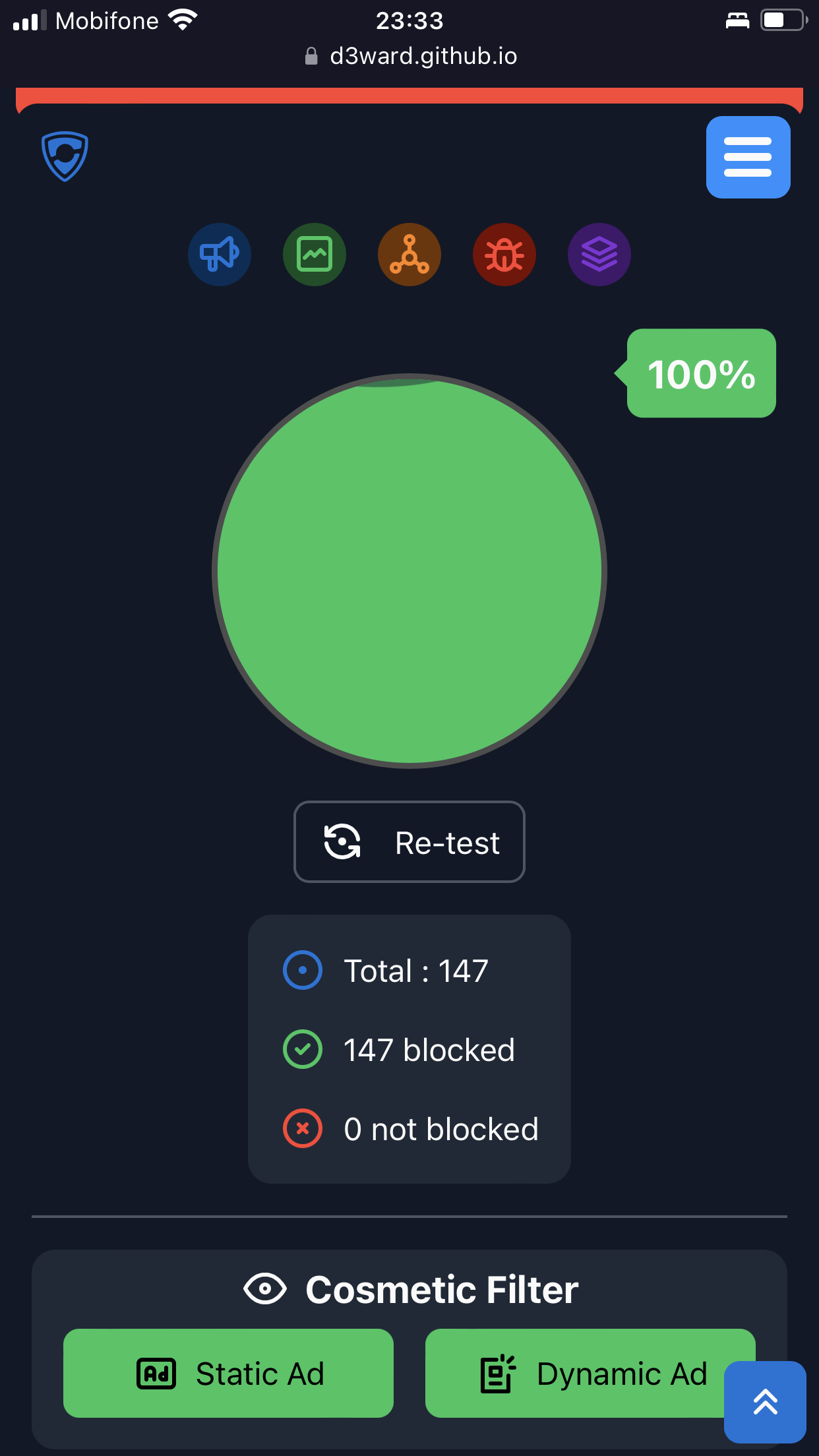Image resolution: width=819 pixels, height=1456 pixels.
Task: Toggle the Dynamic Ad cosmetic filter
Action: tap(590, 1374)
